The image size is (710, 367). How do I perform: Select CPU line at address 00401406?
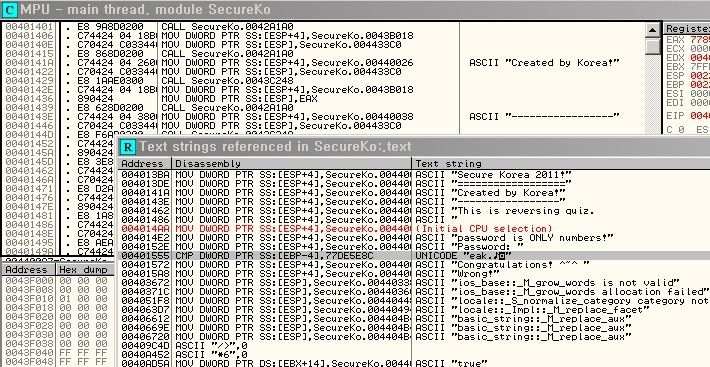click(x=323, y=36)
